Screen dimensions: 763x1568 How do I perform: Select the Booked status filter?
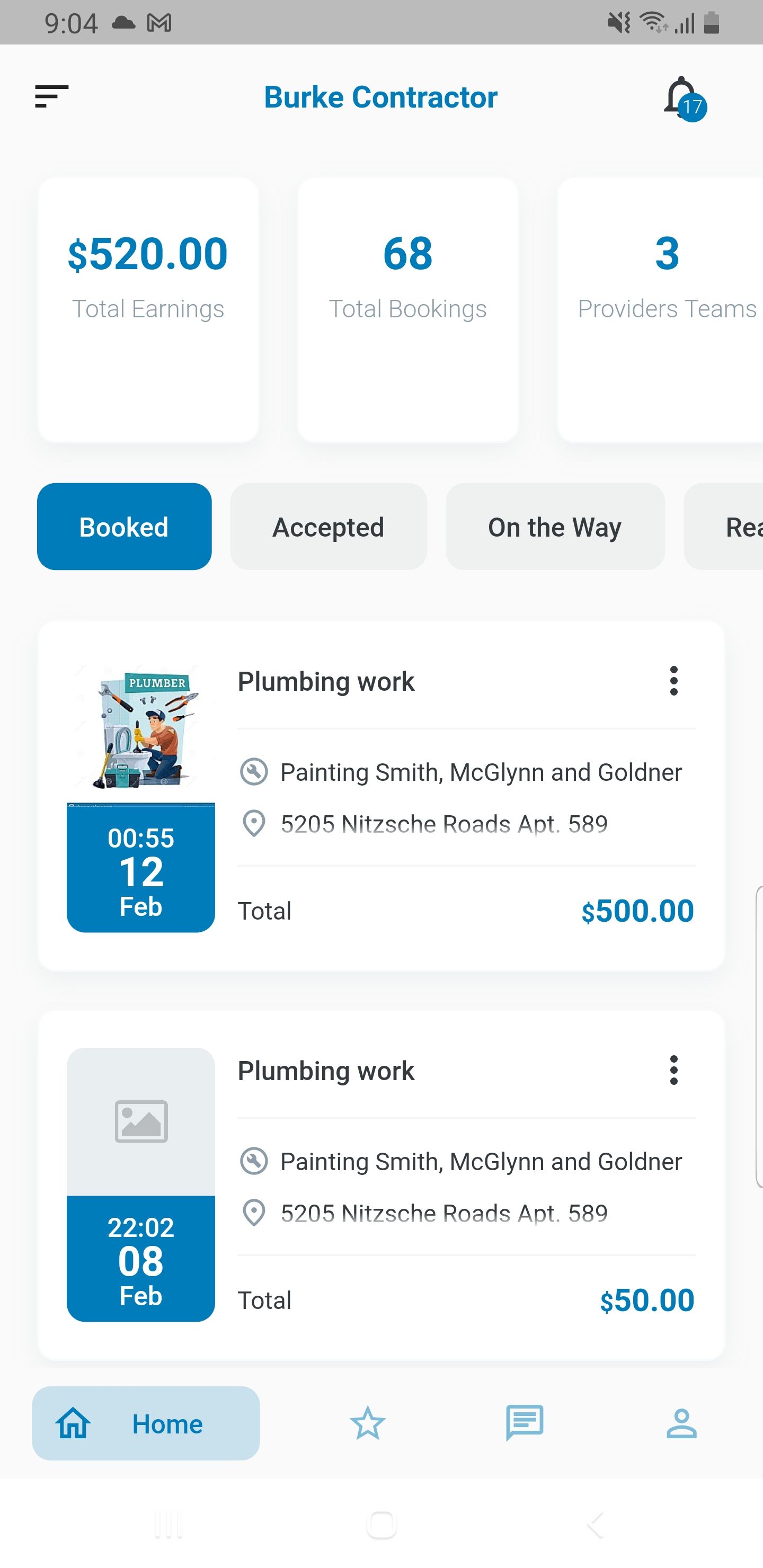(x=124, y=527)
